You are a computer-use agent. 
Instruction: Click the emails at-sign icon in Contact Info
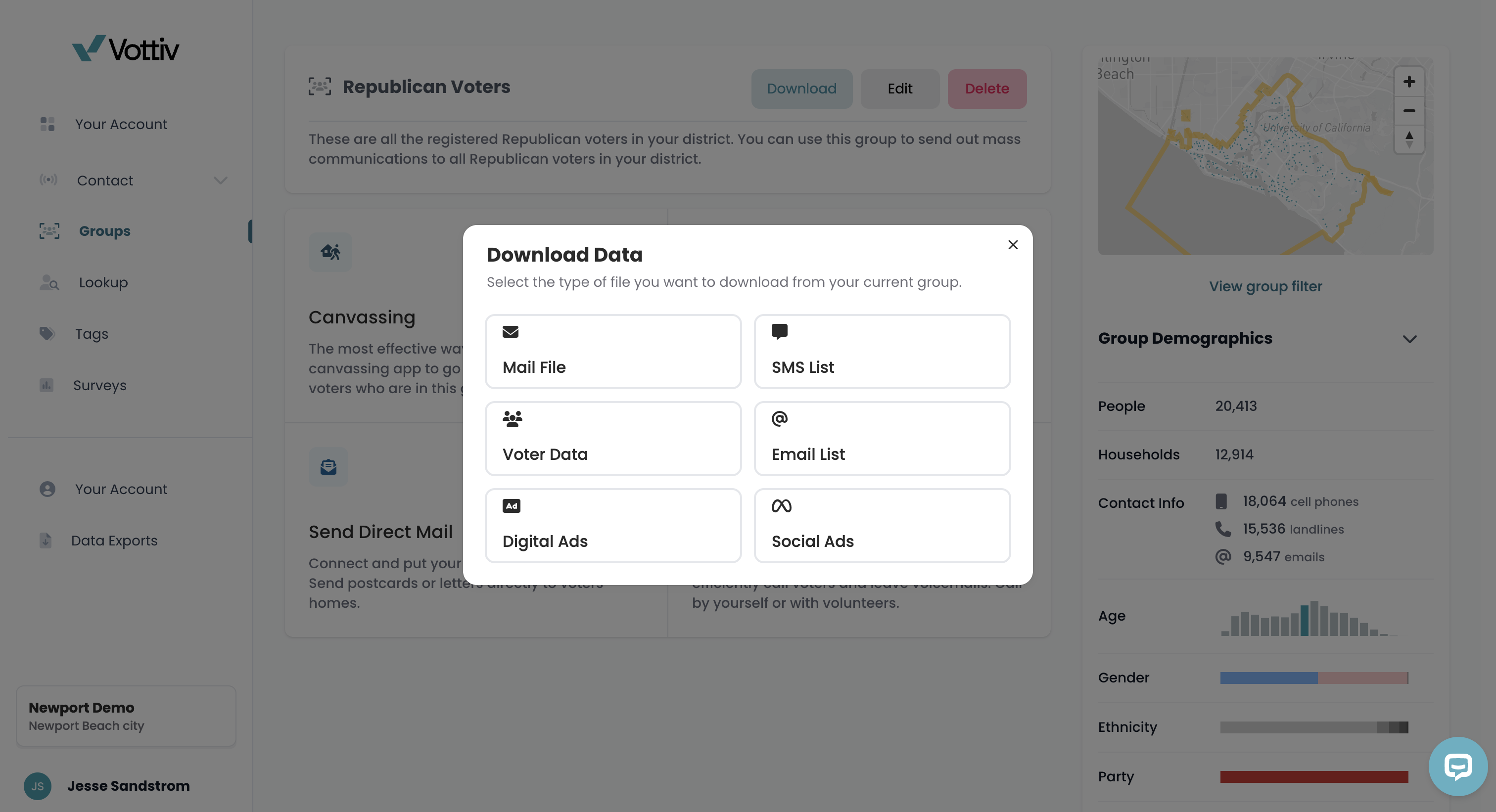pos(1223,557)
